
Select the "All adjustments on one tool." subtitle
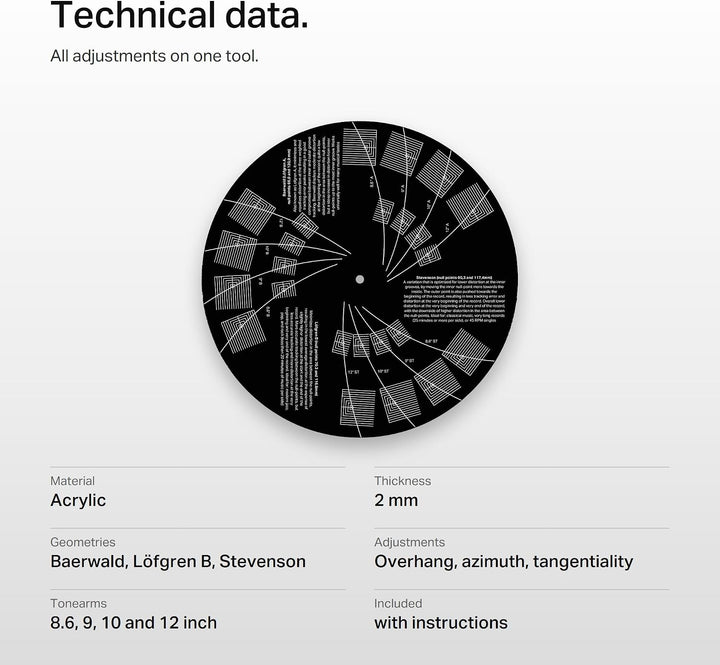(x=154, y=56)
